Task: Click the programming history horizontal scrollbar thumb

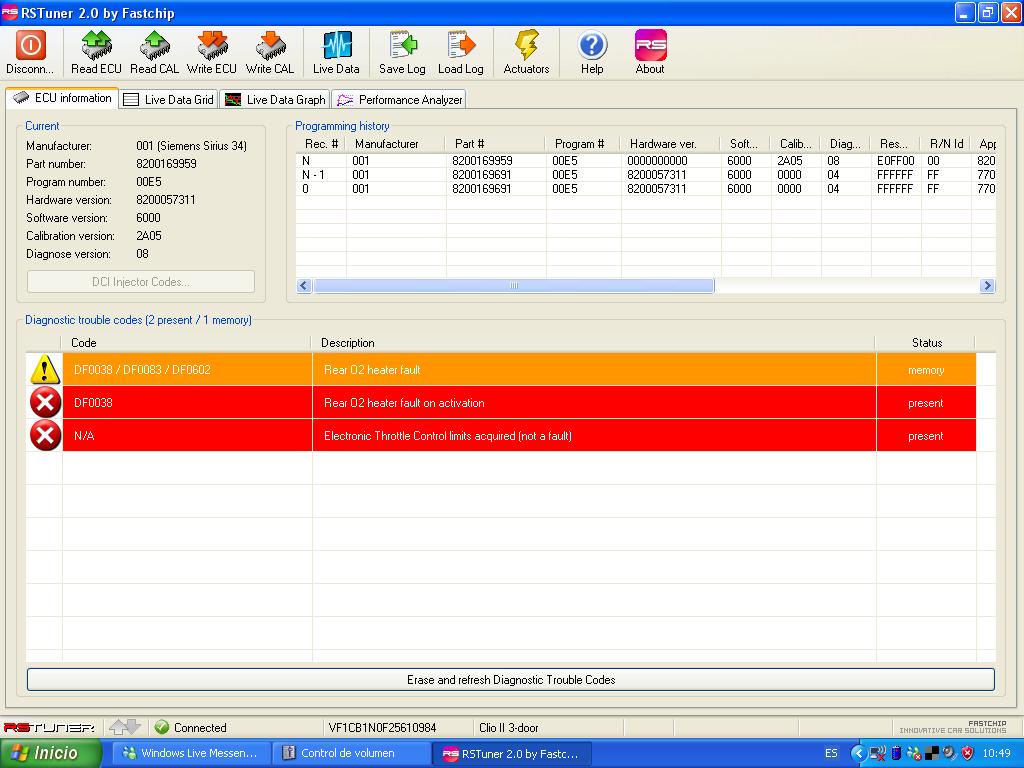Action: [x=514, y=285]
